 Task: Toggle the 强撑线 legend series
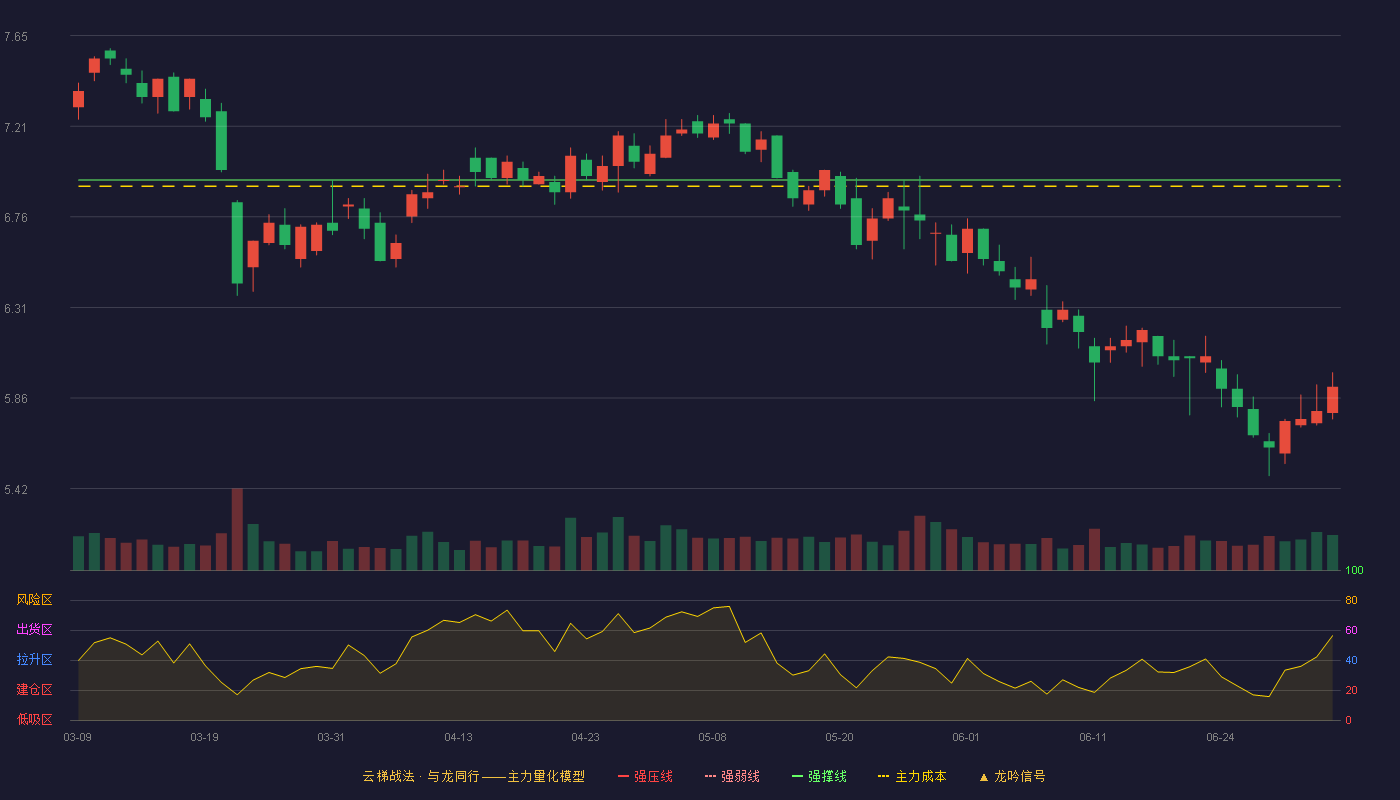coord(819,776)
